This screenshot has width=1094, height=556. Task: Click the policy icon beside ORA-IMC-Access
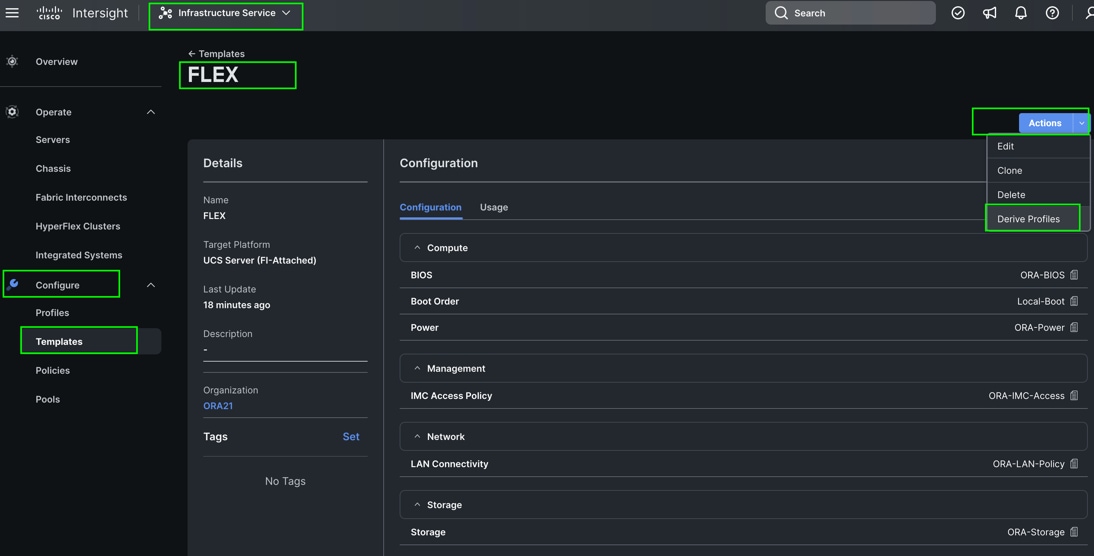tap(1074, 396)
